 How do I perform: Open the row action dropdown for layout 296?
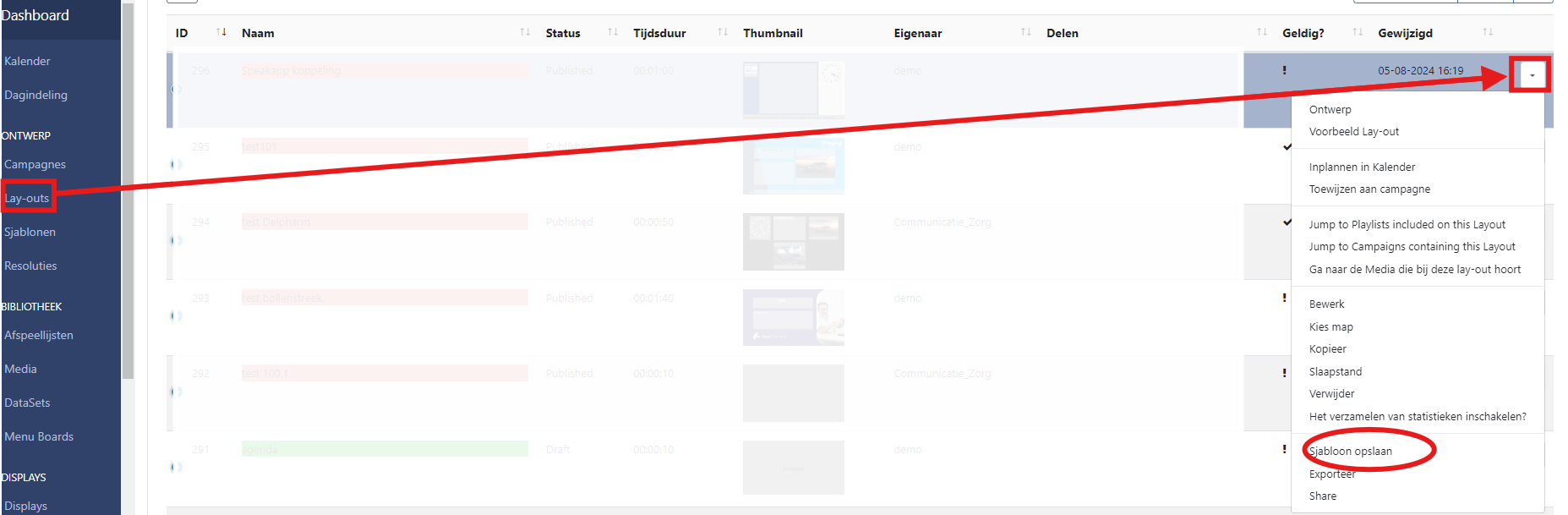pos(1532,75)
